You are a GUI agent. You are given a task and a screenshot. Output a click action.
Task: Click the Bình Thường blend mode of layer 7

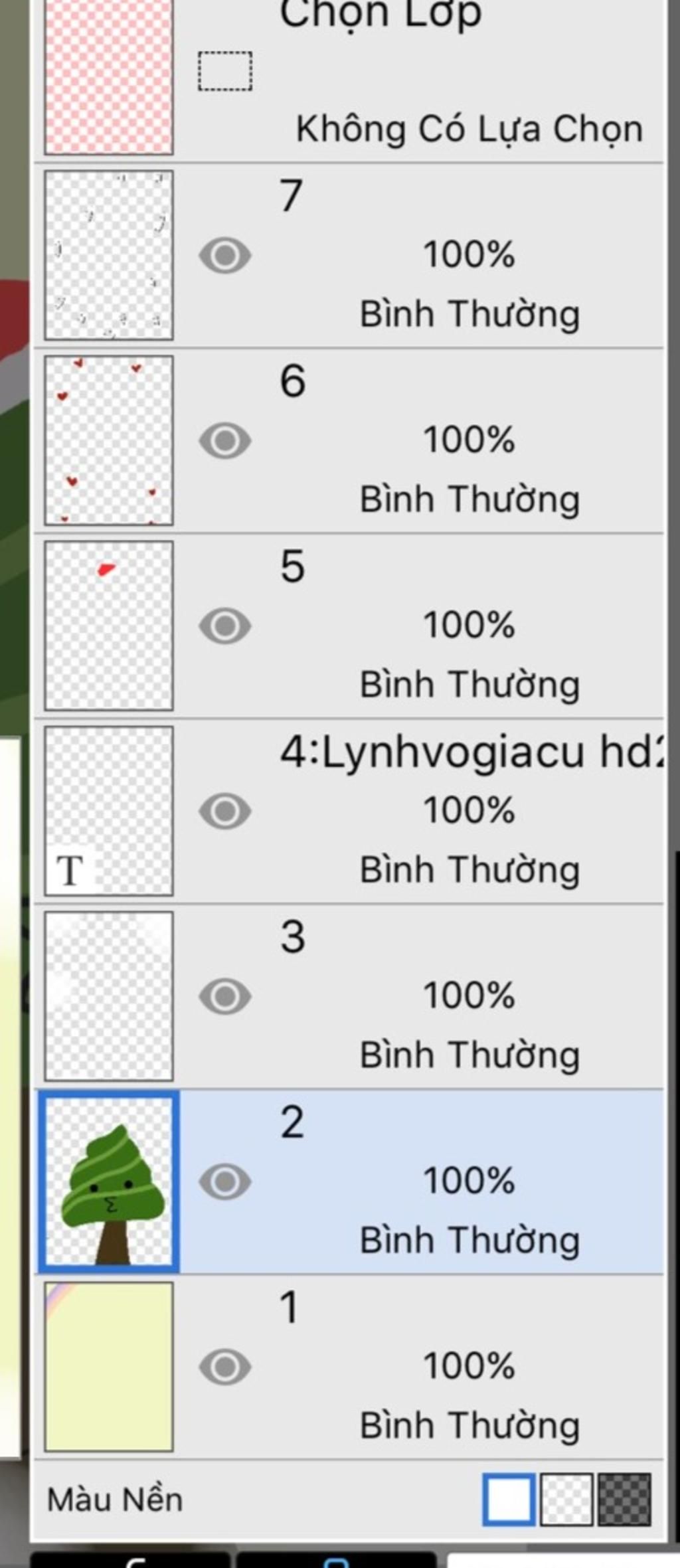(x=469, y=314)
